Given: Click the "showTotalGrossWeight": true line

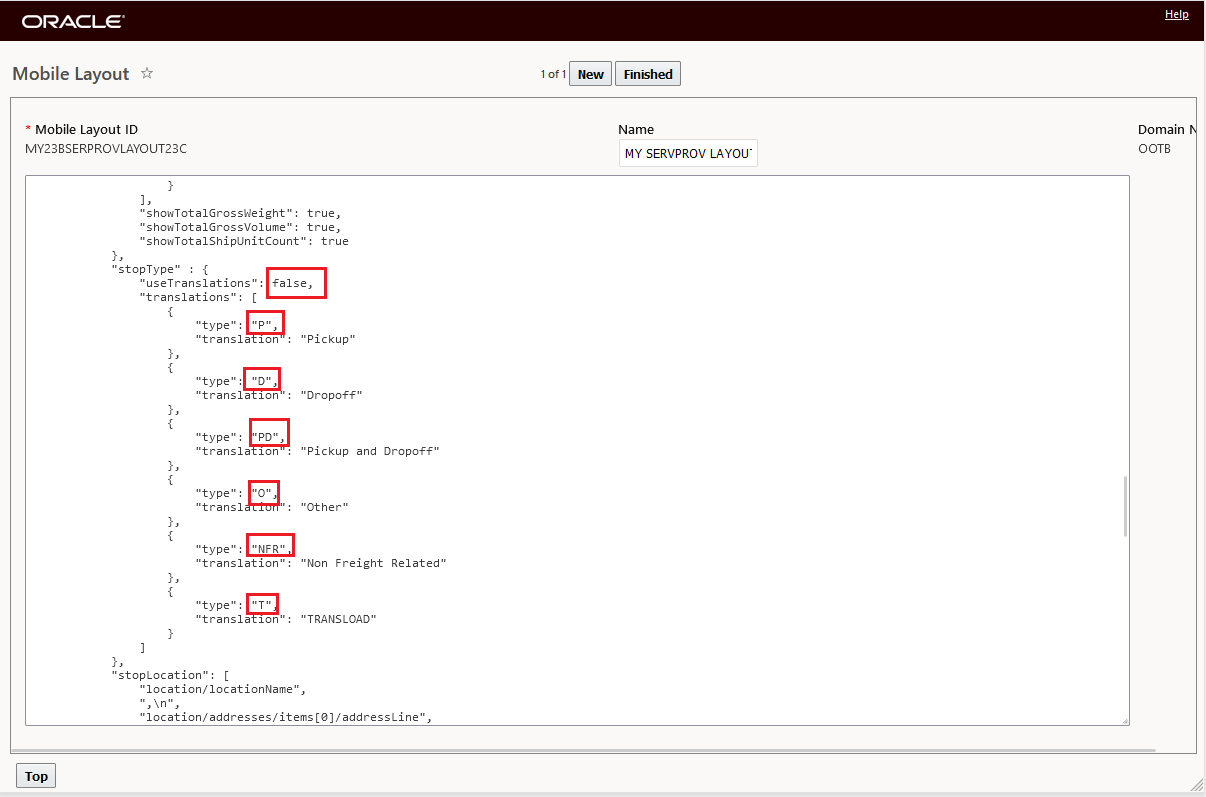Looking at the screenshot, I should point(240,213).
